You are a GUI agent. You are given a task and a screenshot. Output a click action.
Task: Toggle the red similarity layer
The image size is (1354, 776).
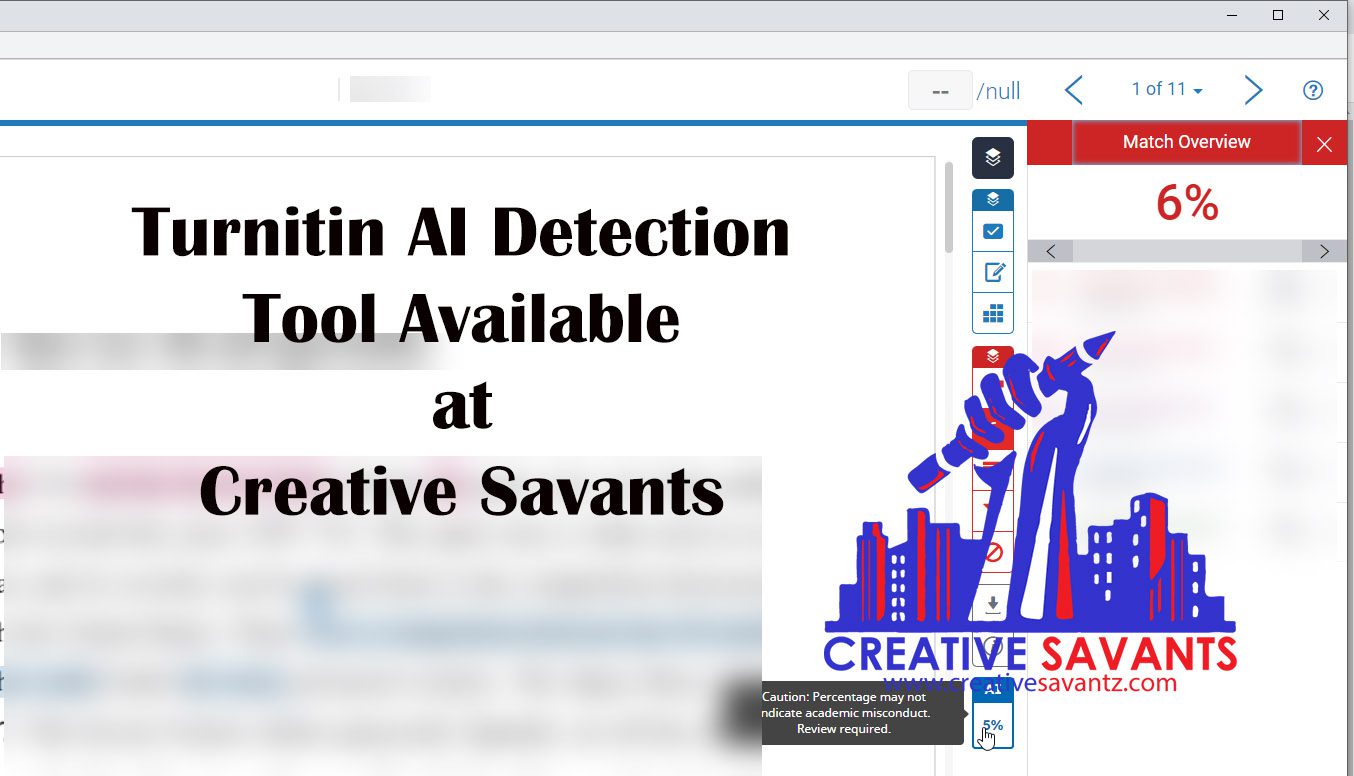[992, 355]
